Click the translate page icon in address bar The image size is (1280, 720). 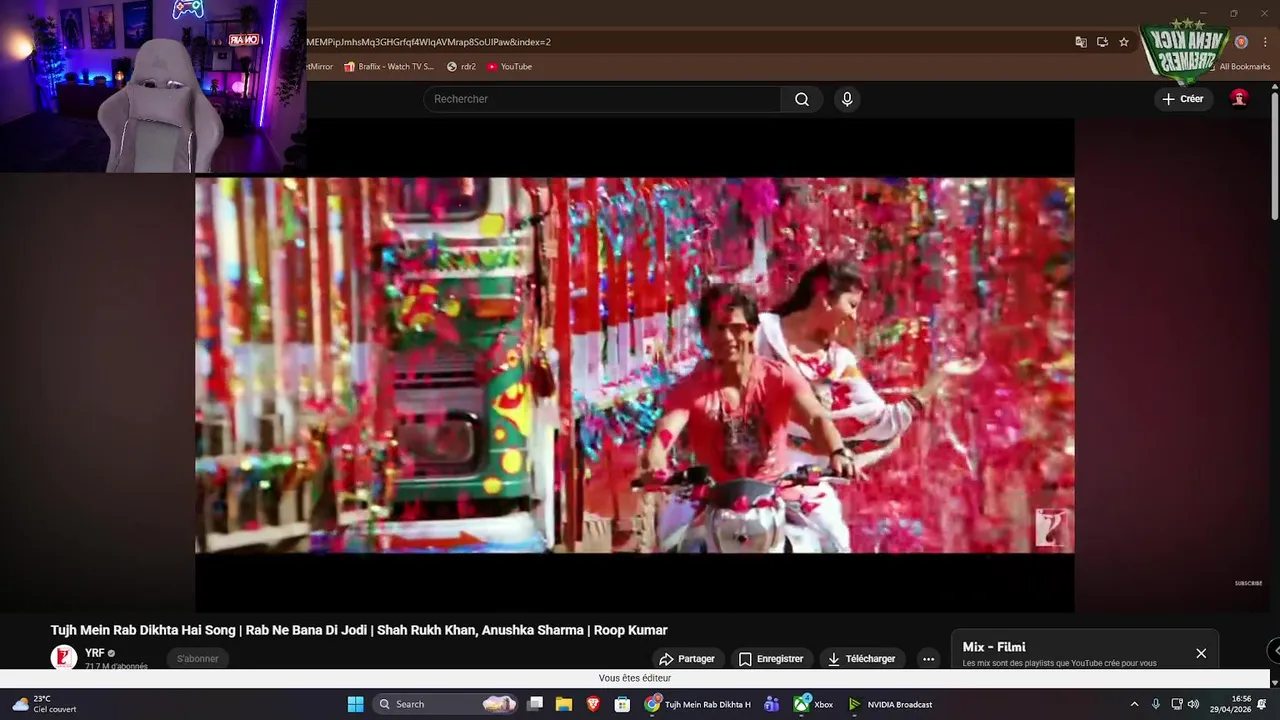[1081, 42]
